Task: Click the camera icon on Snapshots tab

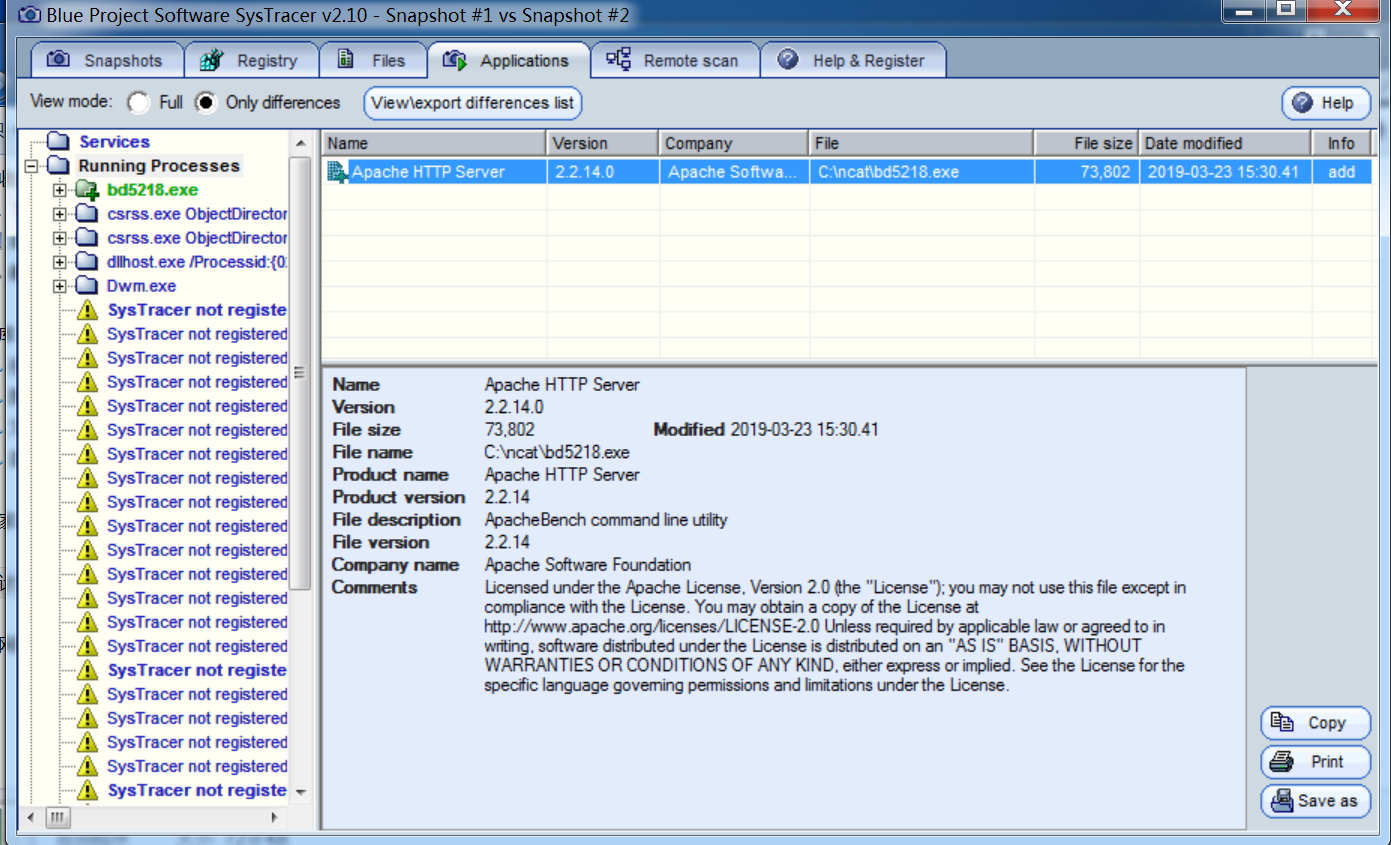Action: pos(59,60)
